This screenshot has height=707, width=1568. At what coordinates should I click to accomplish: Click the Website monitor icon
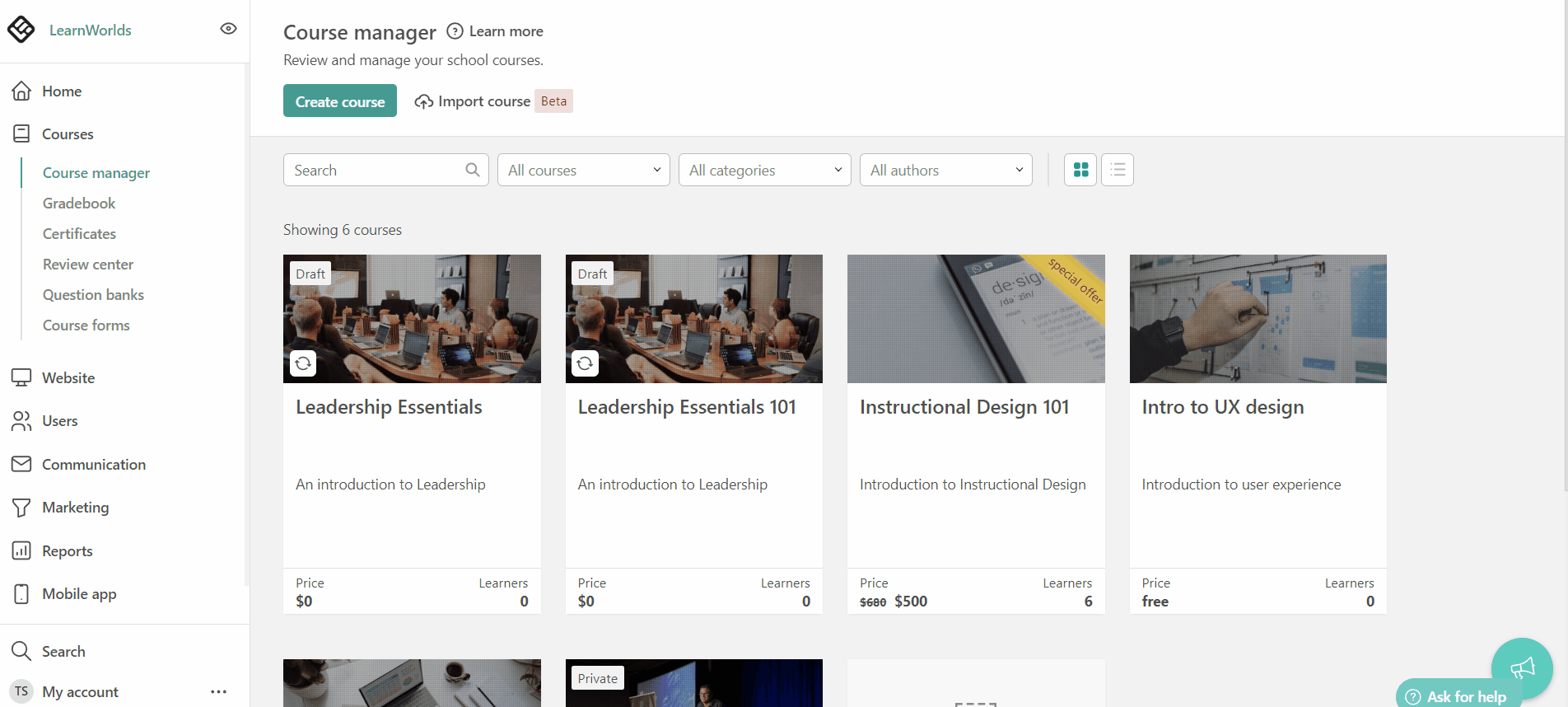tap(21, 377)
